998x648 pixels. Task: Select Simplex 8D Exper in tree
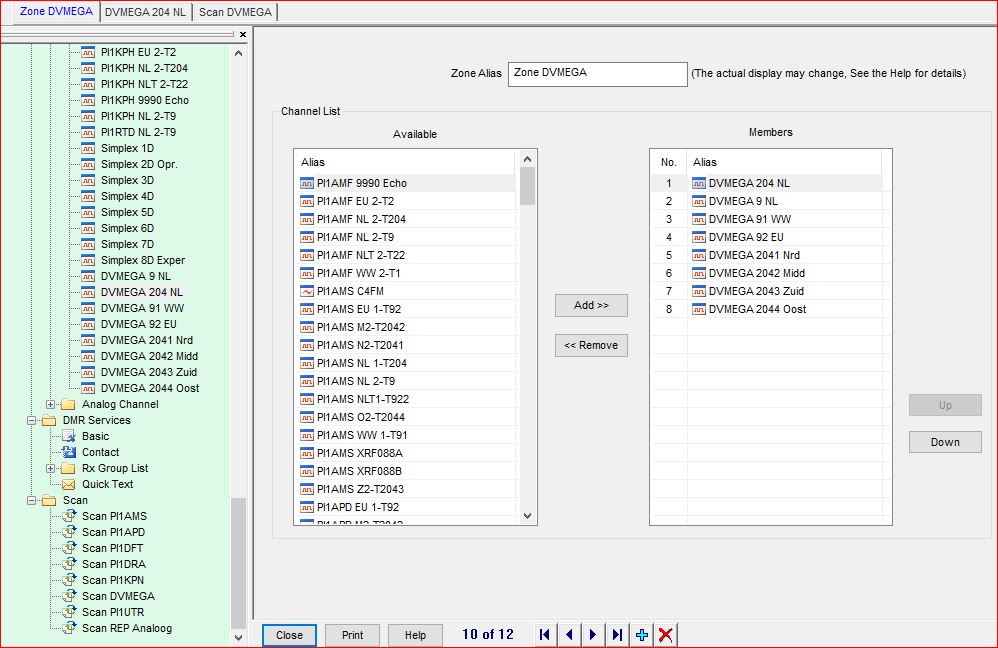coord(143,260)
